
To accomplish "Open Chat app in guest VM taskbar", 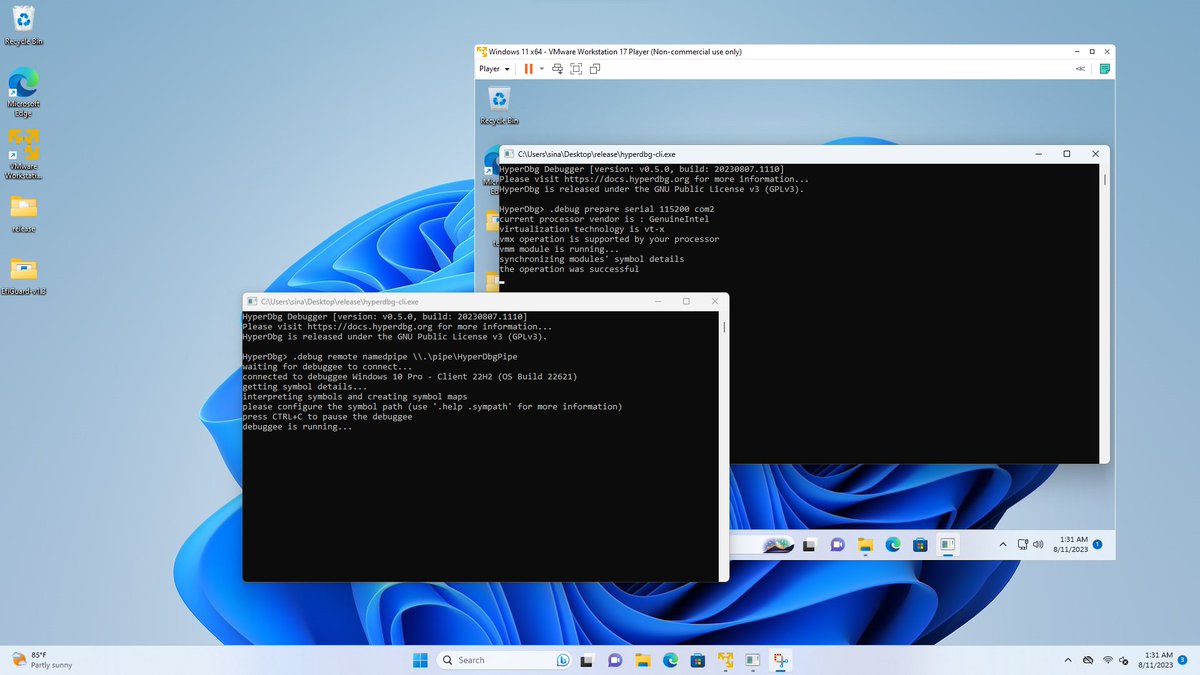I will 838,544.
